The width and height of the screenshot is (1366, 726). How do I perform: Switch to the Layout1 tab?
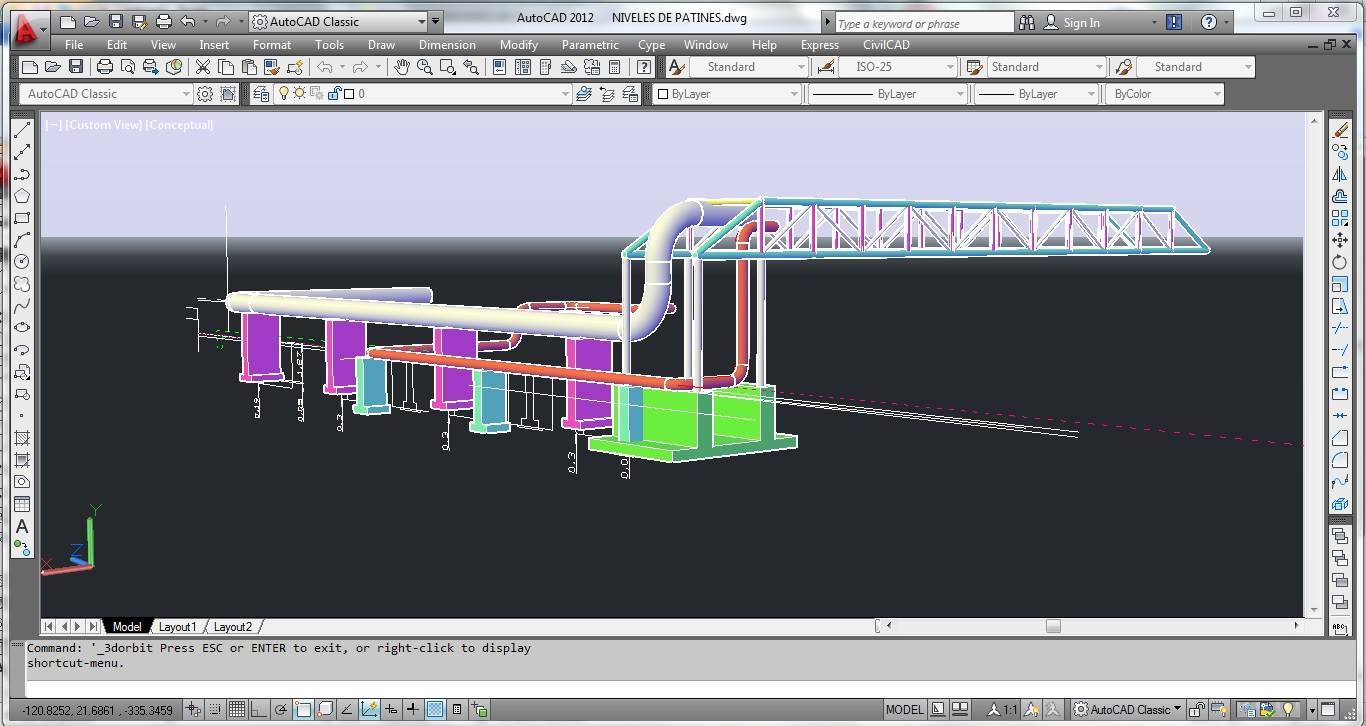coord(177,627)
